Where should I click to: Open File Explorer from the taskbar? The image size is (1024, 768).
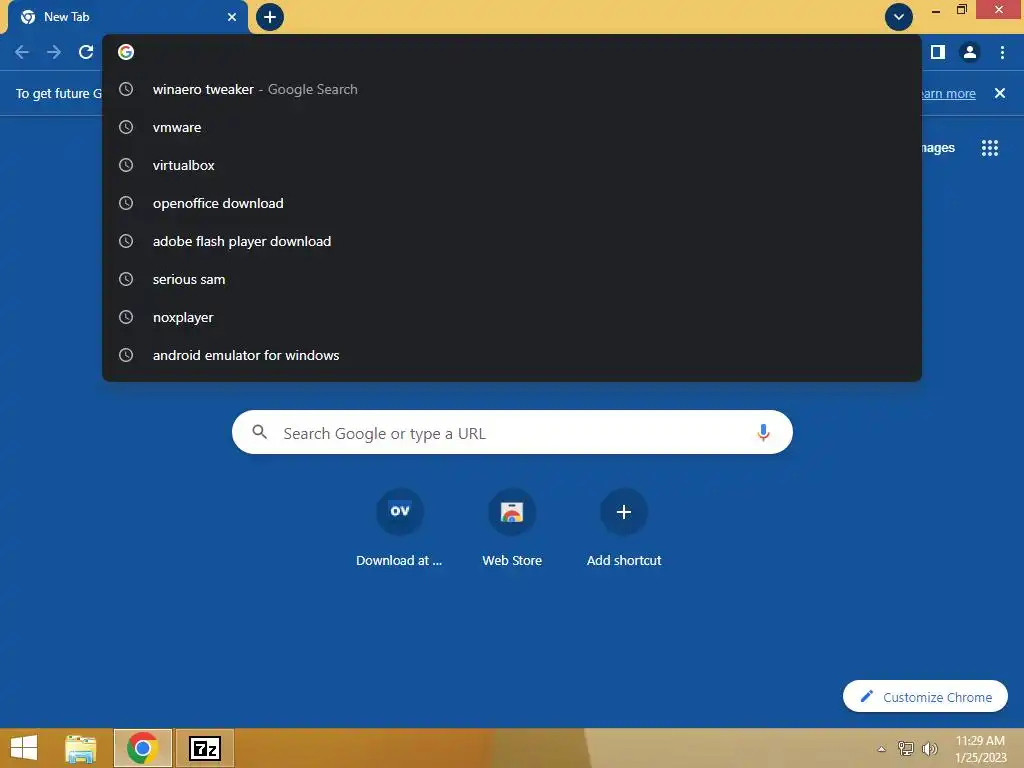click(81, 748)
